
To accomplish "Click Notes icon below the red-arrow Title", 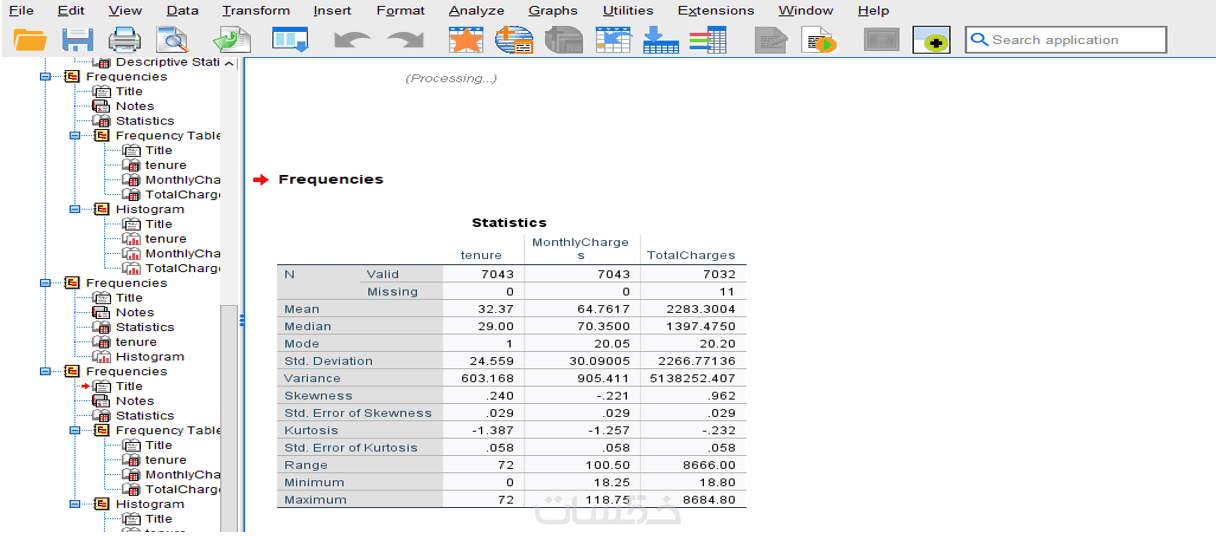I will point(102,401).
